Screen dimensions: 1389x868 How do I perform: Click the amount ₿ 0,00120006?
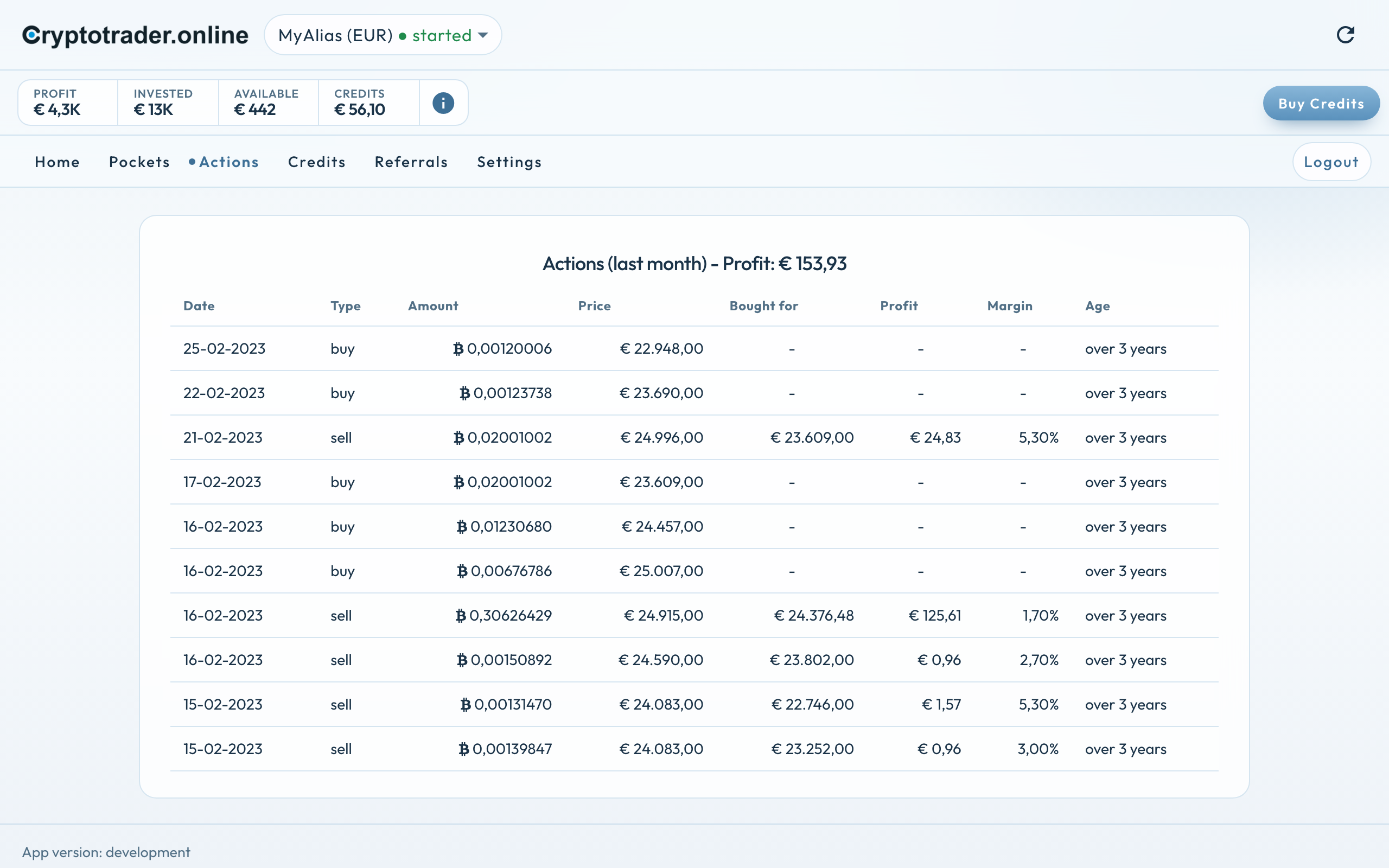502,348
